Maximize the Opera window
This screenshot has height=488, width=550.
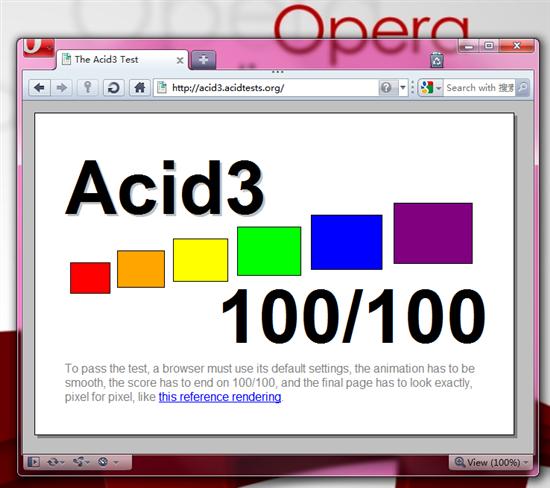pyautogui.click(x=489, y=46)
